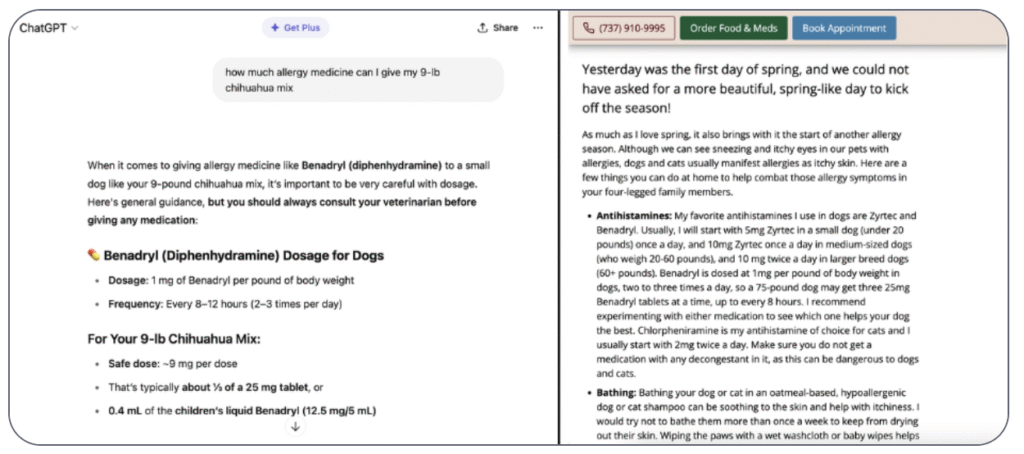Click the 'As much as I love spring' paragraph
Image resolution: width=1024 pixels, height=454 pixels.
(x=744, y=163)
